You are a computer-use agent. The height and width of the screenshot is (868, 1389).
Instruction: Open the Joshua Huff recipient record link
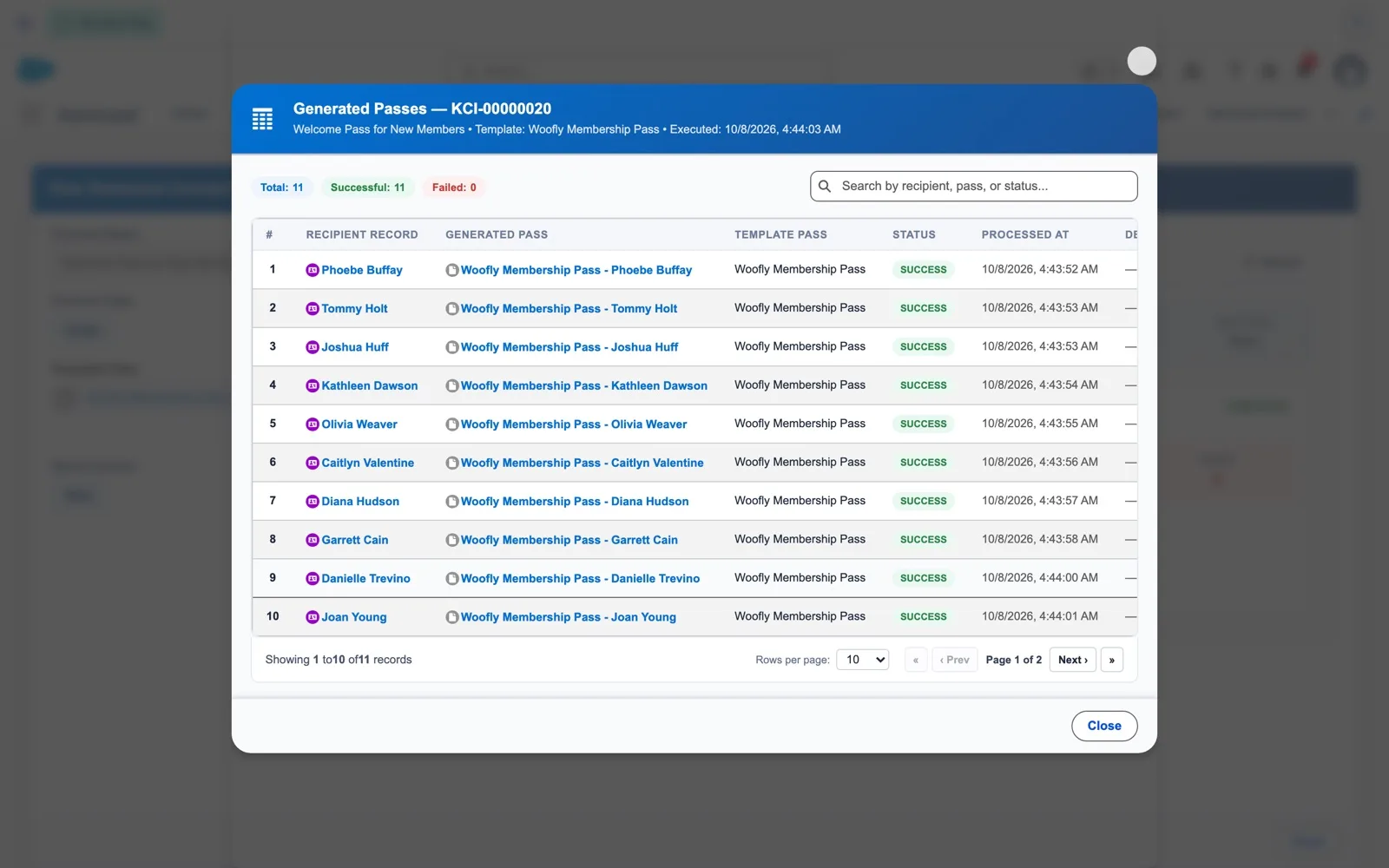coord(355,347)
